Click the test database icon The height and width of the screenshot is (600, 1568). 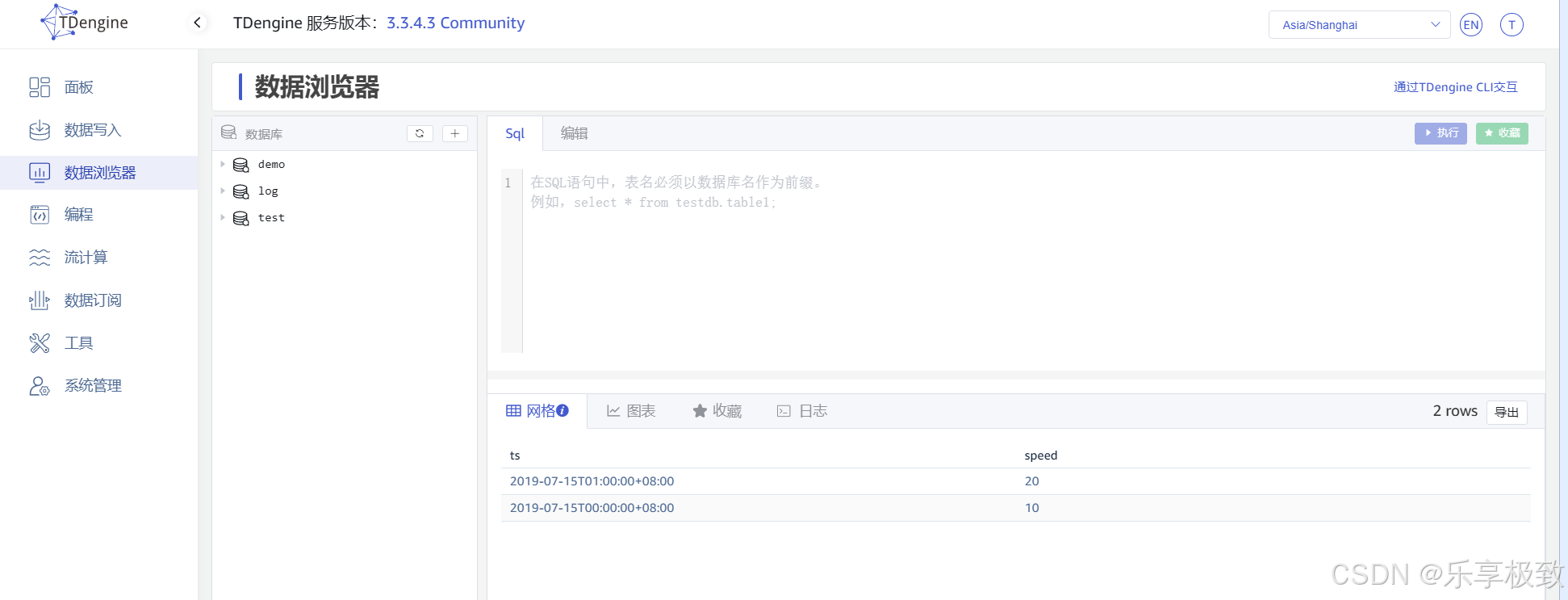(240, 218)
